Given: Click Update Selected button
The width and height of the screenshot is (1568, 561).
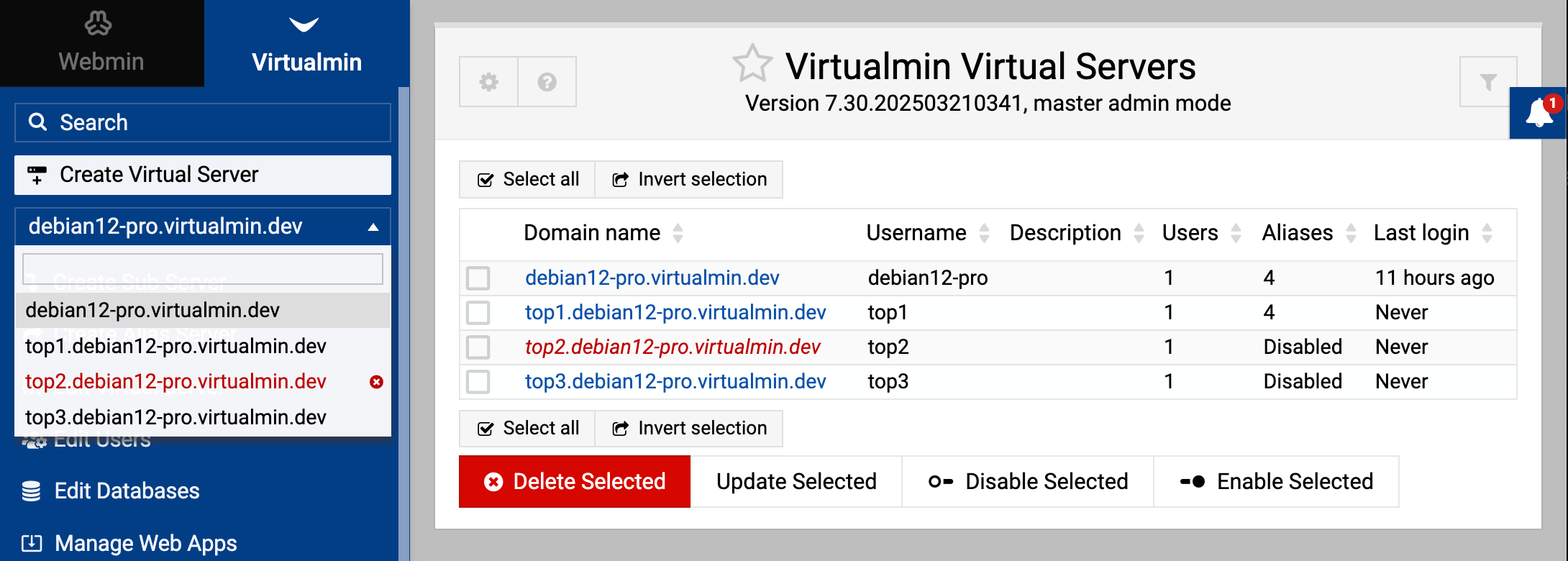Looking at the screenshot, I should click(796, 481).
